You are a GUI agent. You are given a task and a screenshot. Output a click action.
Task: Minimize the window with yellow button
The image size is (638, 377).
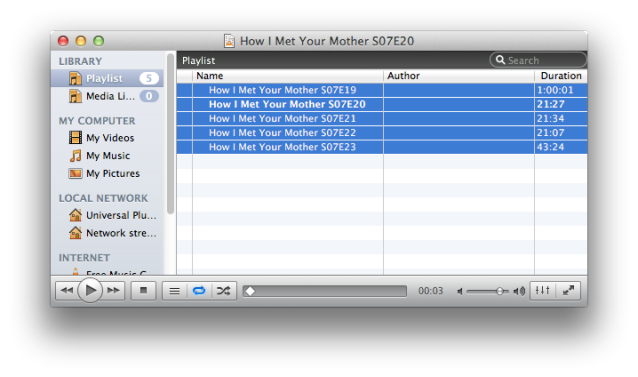click(x=81, y=41)
